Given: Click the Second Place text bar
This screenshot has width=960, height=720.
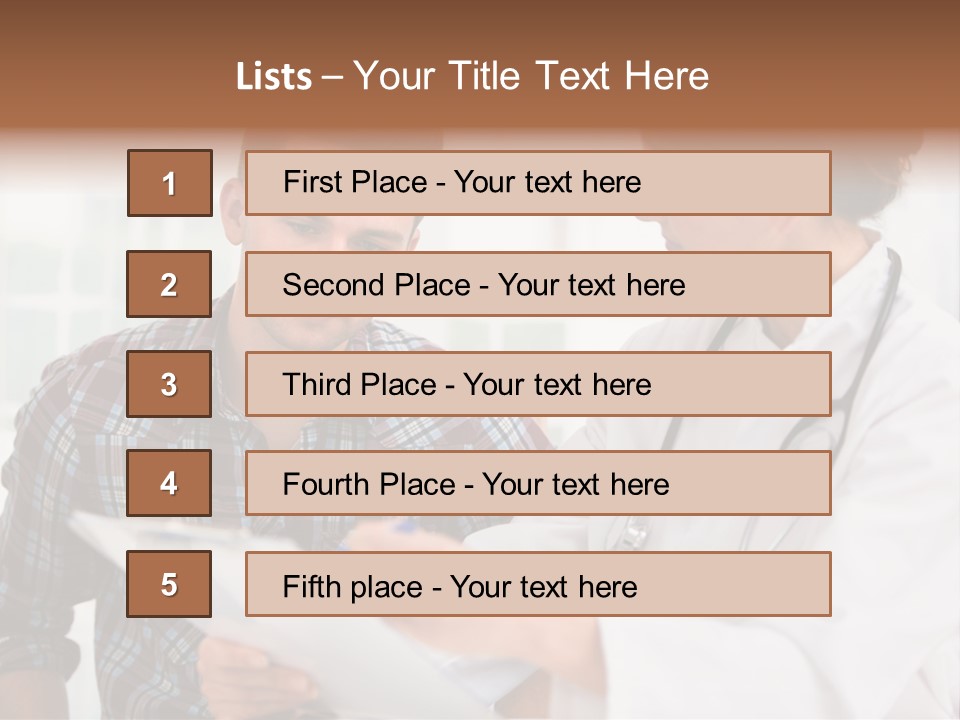Looking at the screenshot, I should pyautogui.click(x=538, y=284).
